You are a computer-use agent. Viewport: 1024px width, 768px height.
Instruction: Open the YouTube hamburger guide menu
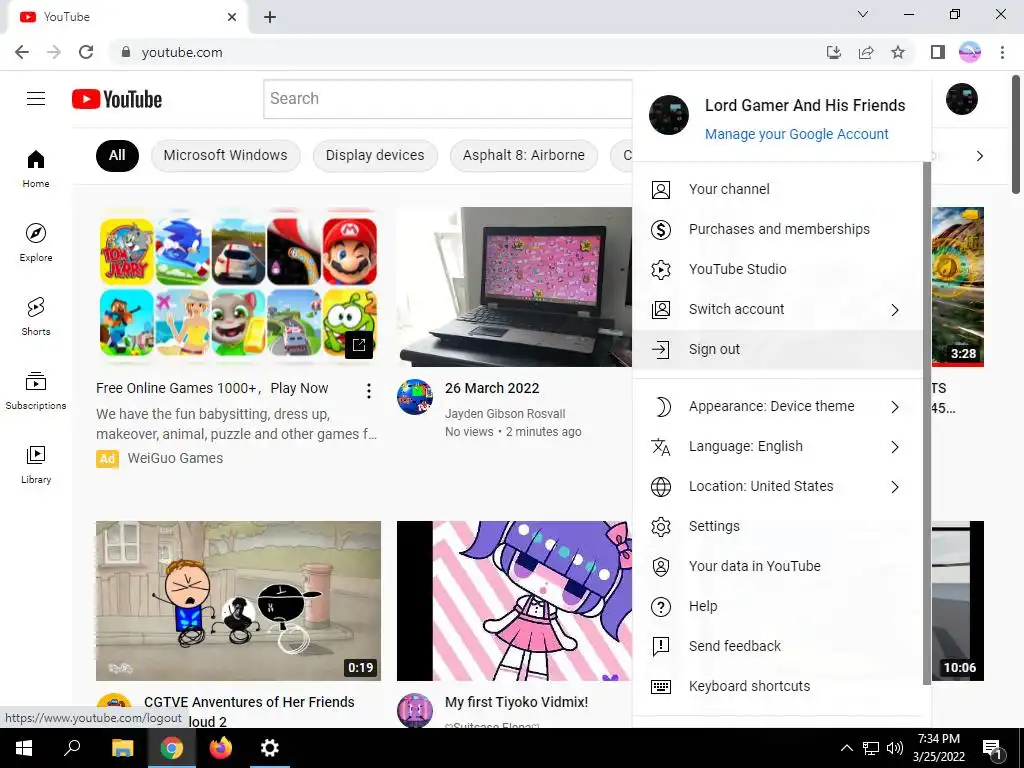[x=36, y=99]
